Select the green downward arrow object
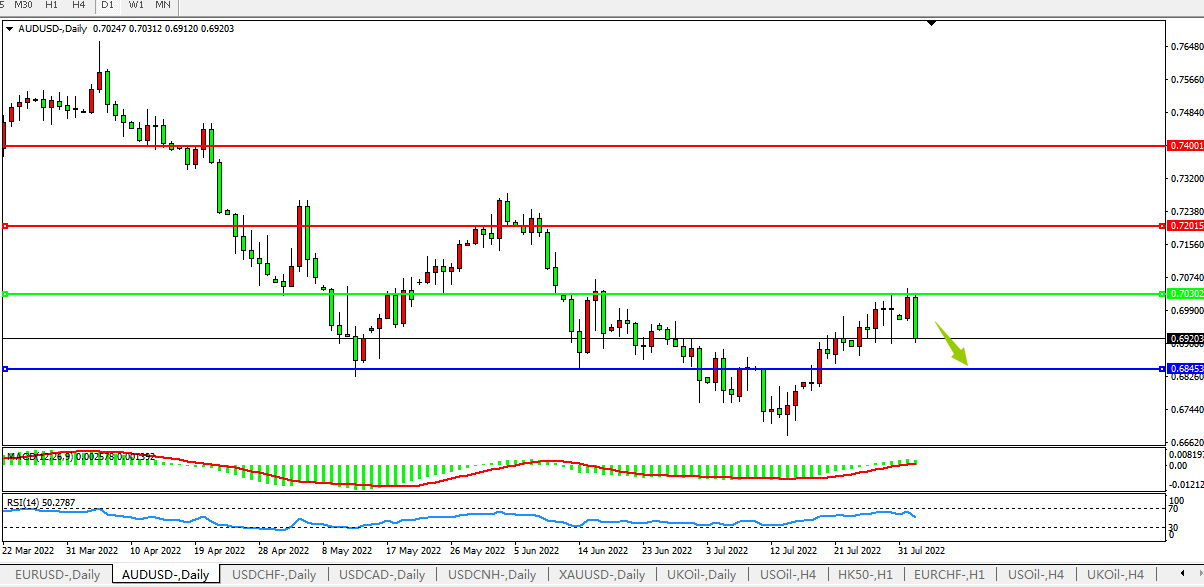1204x587 pixels. click(952, 344)
